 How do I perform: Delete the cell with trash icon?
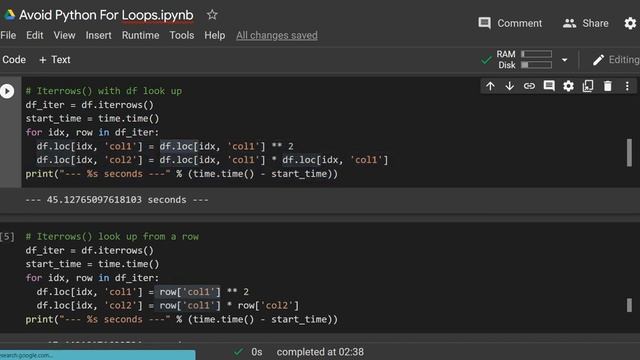point(608,86)
